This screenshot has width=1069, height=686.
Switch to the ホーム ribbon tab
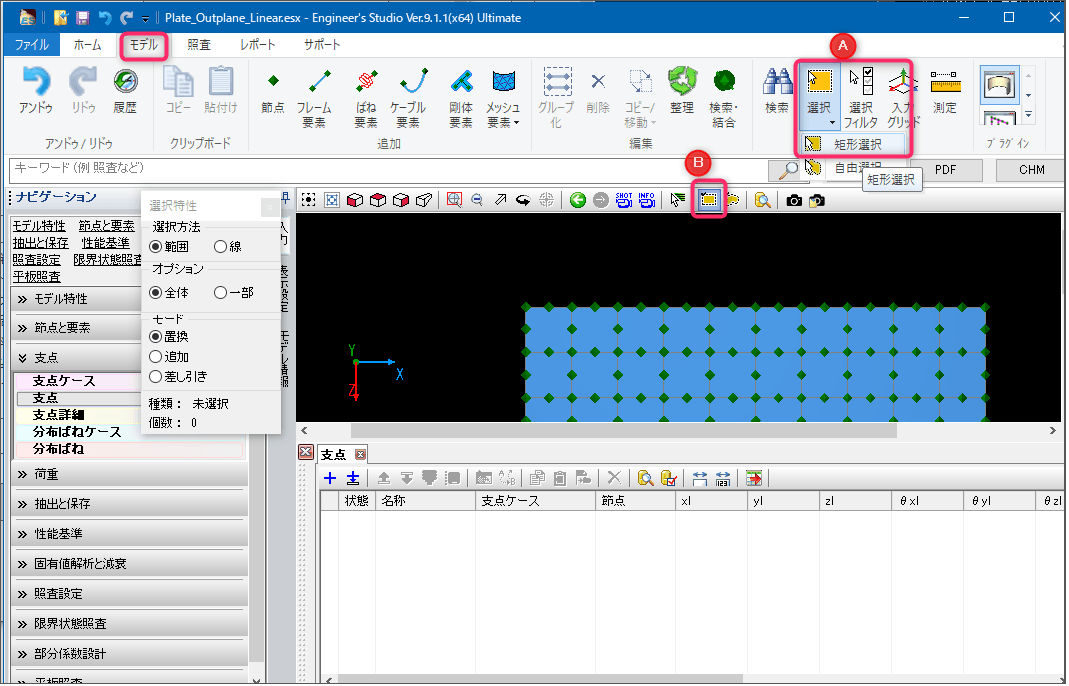pyautogui.click(x=87, y=44)
